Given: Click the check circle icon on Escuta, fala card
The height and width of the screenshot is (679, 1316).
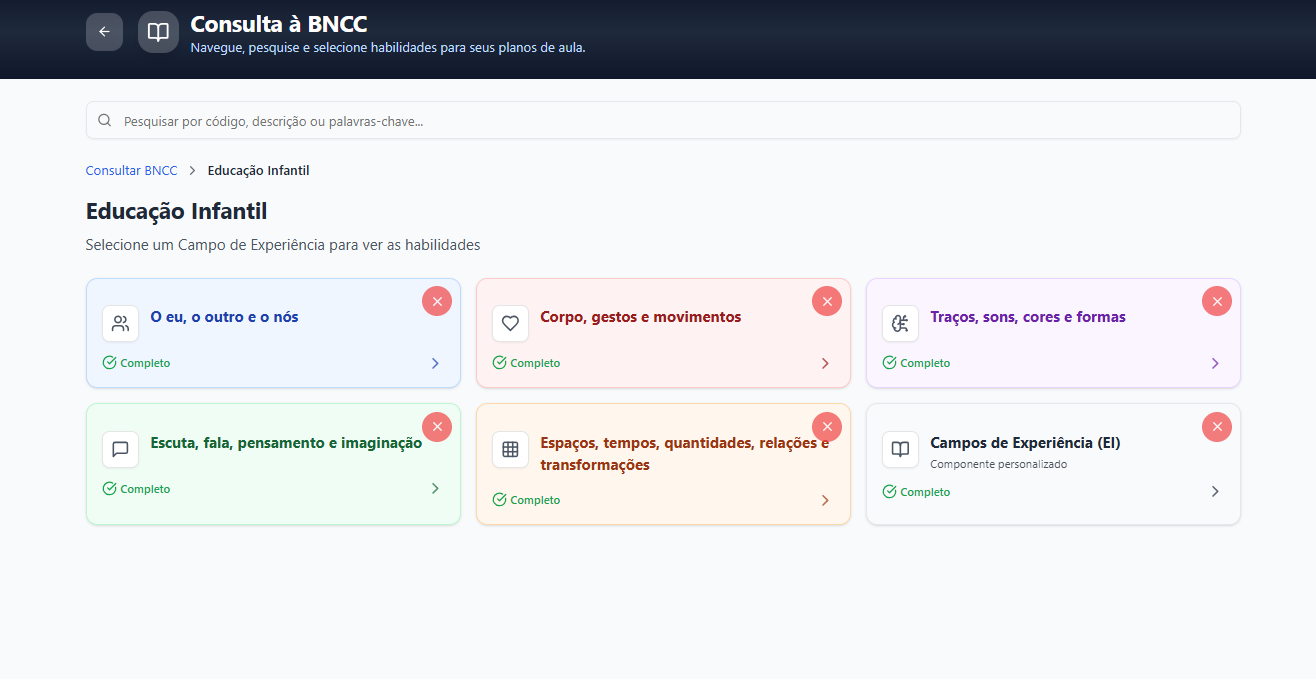Looking at the screenshot, I should [x=110, y=489].
